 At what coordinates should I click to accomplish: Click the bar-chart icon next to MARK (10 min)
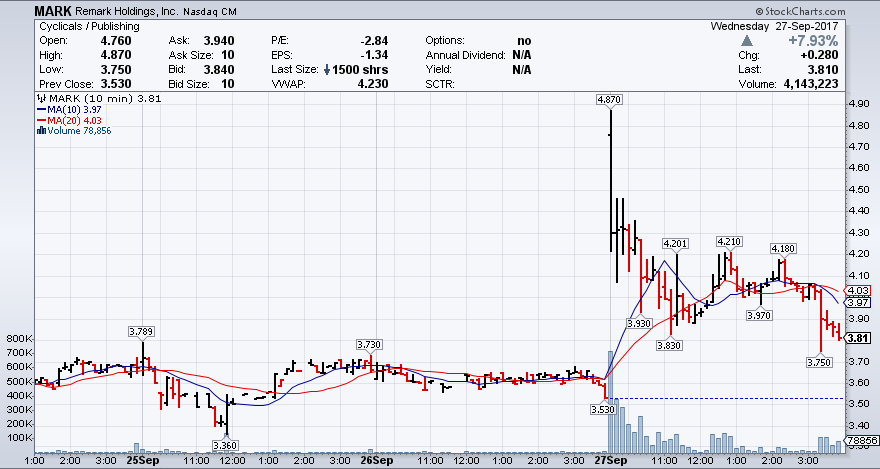coord(40,99)
